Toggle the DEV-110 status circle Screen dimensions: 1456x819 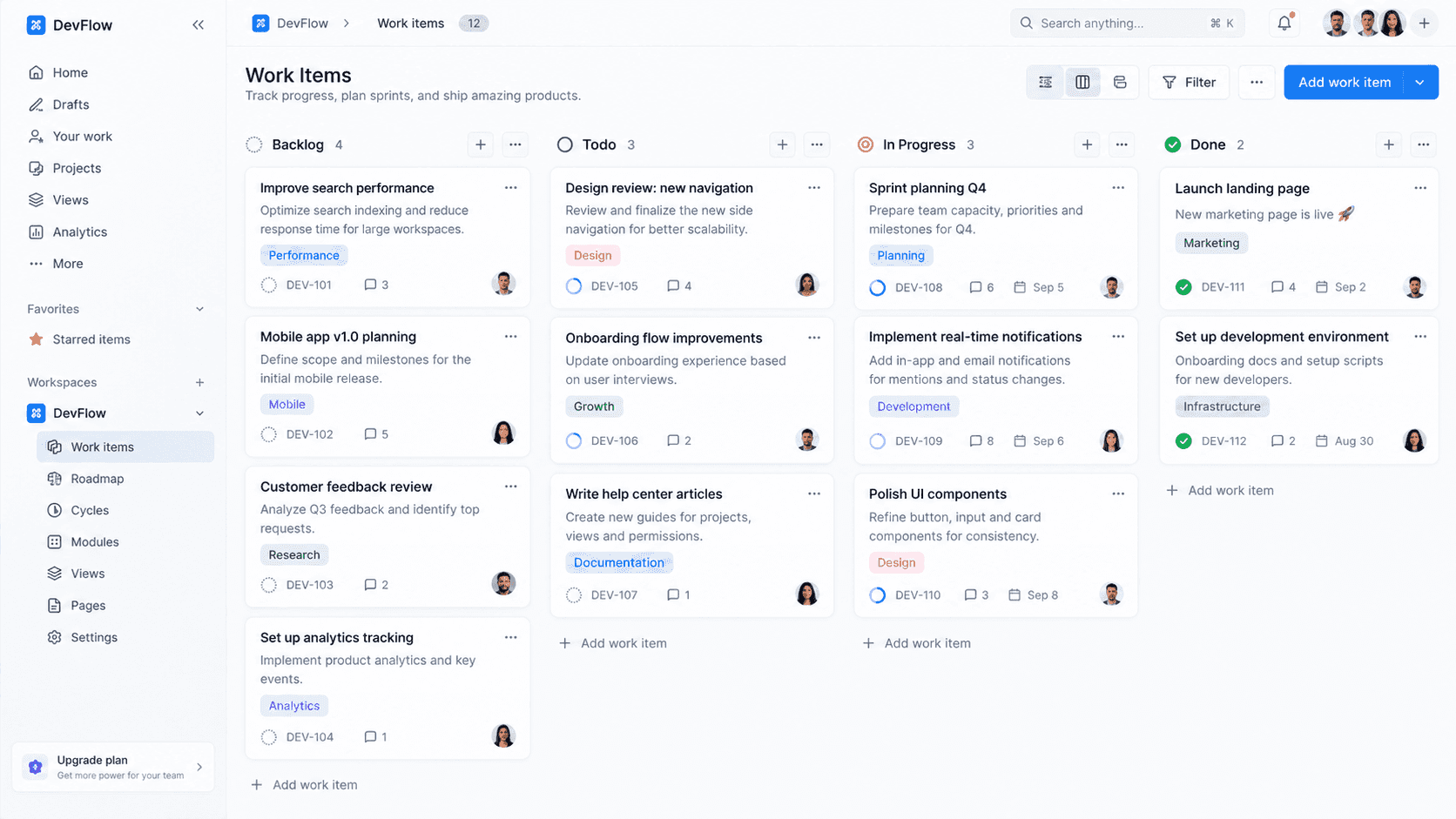tap(878, 595)
